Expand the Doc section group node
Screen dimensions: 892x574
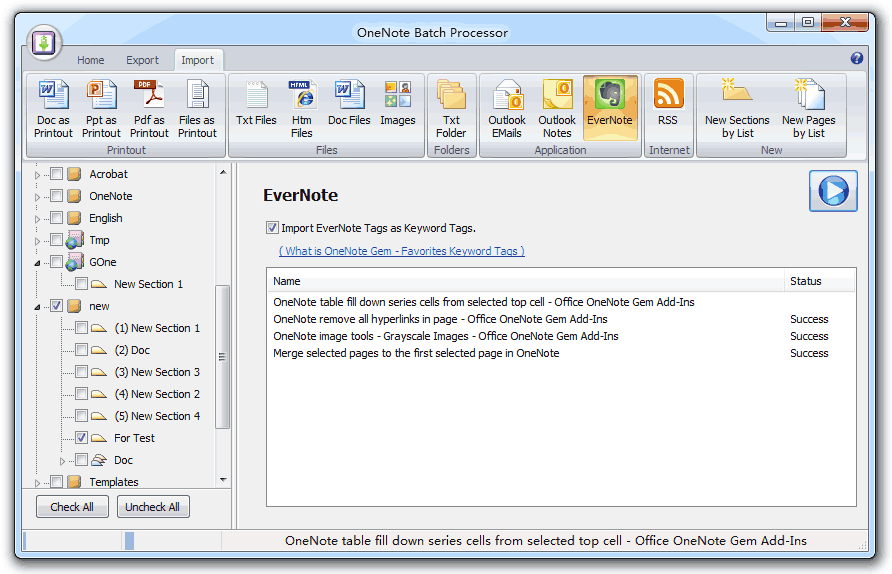tap(63, 461)
